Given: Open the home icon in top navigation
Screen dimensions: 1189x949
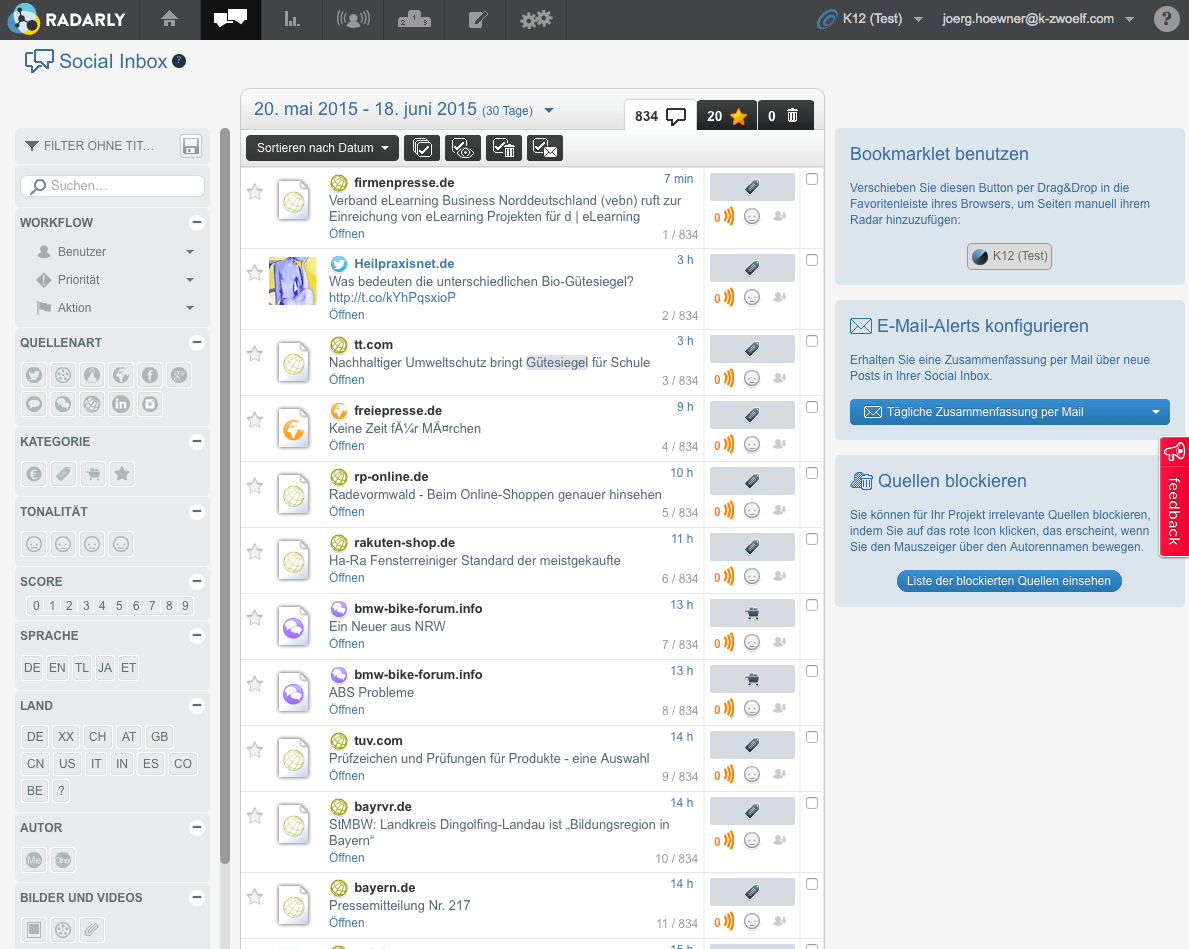Looking at the screenshot, I should (169, 19).
